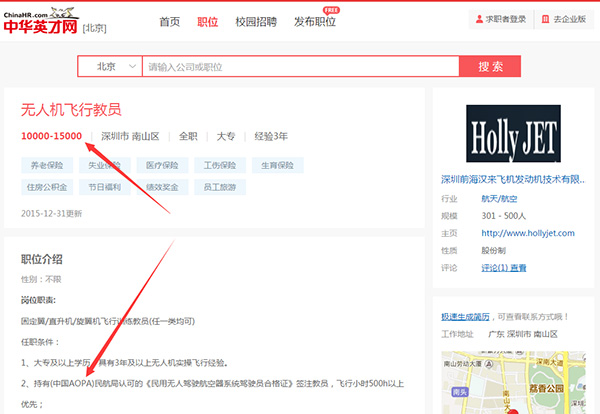Click the 南头 station marker on the map
The image size is (600, 414).
(460, 392)
